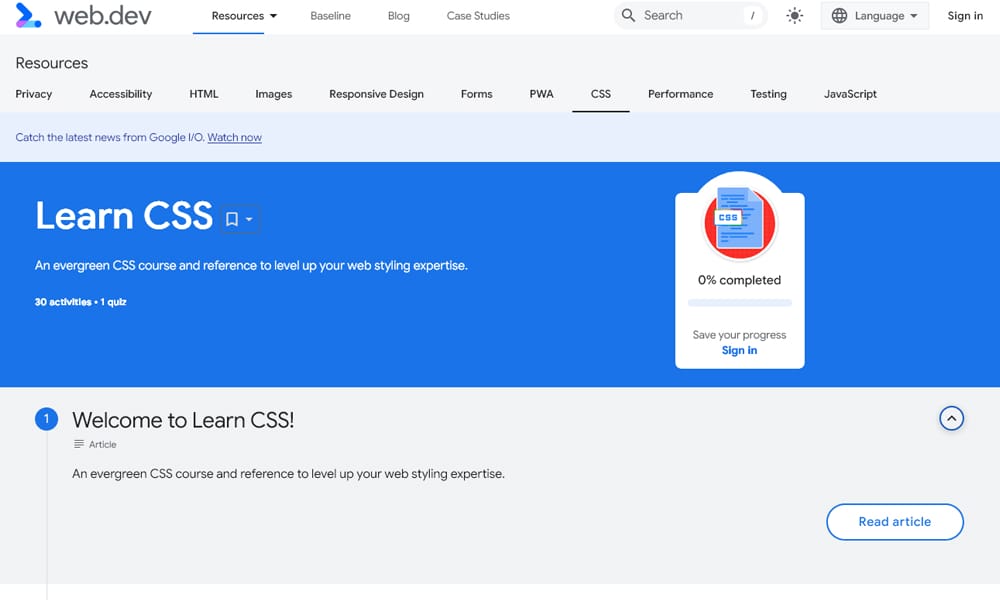Collapse the Welcome to Learn CSS section
Image resolution: width=1000 pixels, height=600 pixels.
click(951, 419)
